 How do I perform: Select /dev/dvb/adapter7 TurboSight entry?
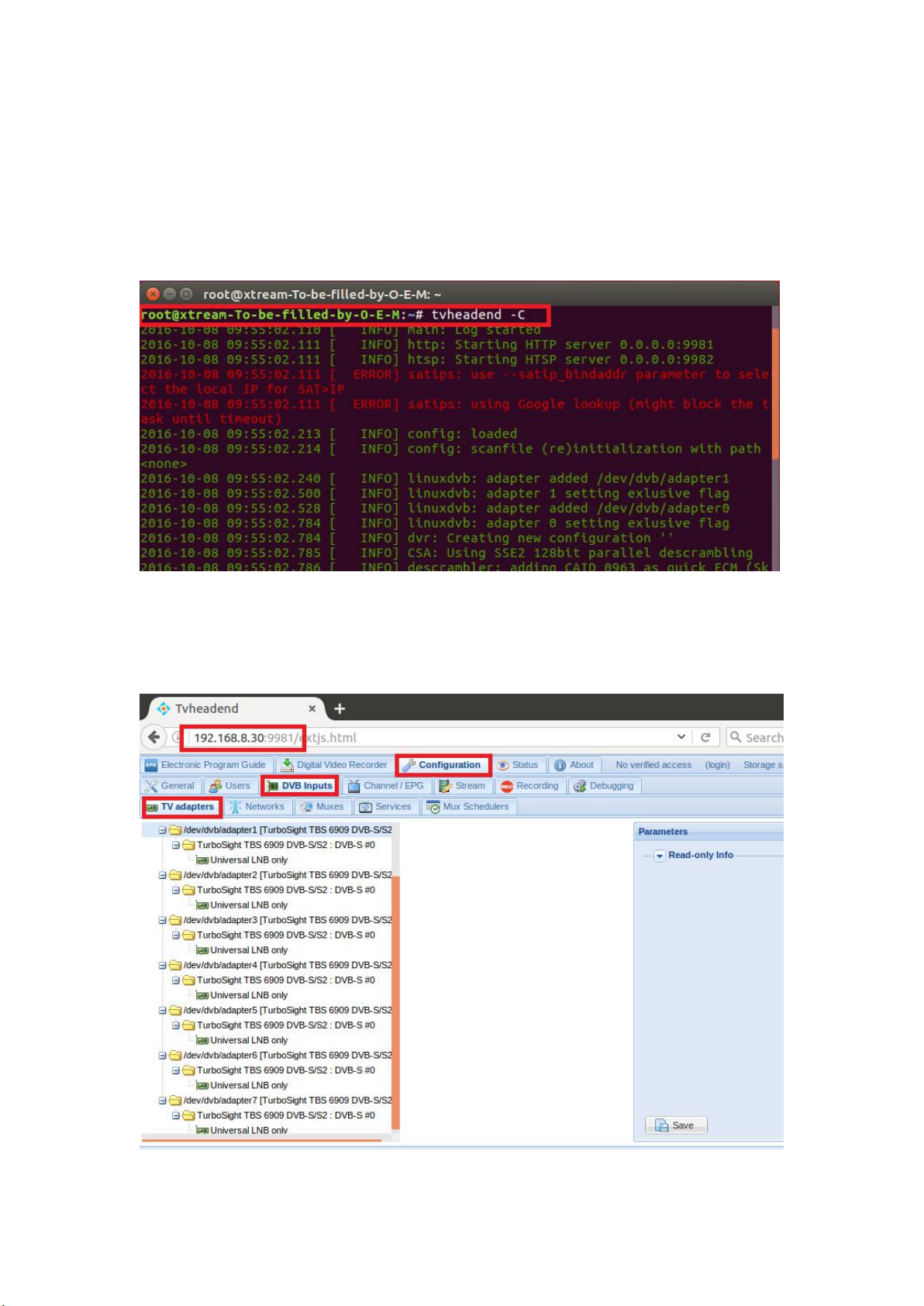click(288, 1101)
